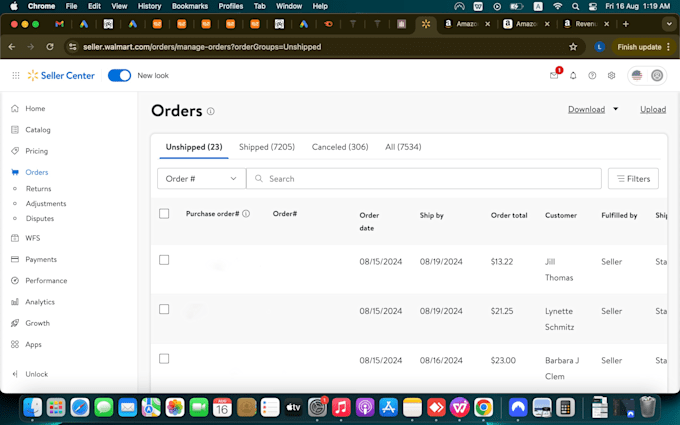
Task: Click the info icon beside Orders heading
Action: coord(211,111)
